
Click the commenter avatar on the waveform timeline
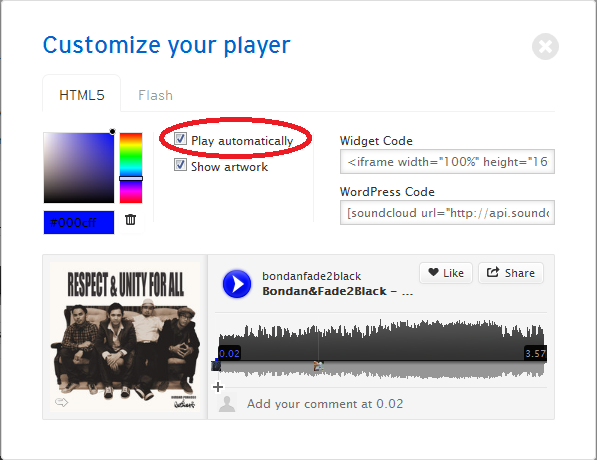pos(319,366)
